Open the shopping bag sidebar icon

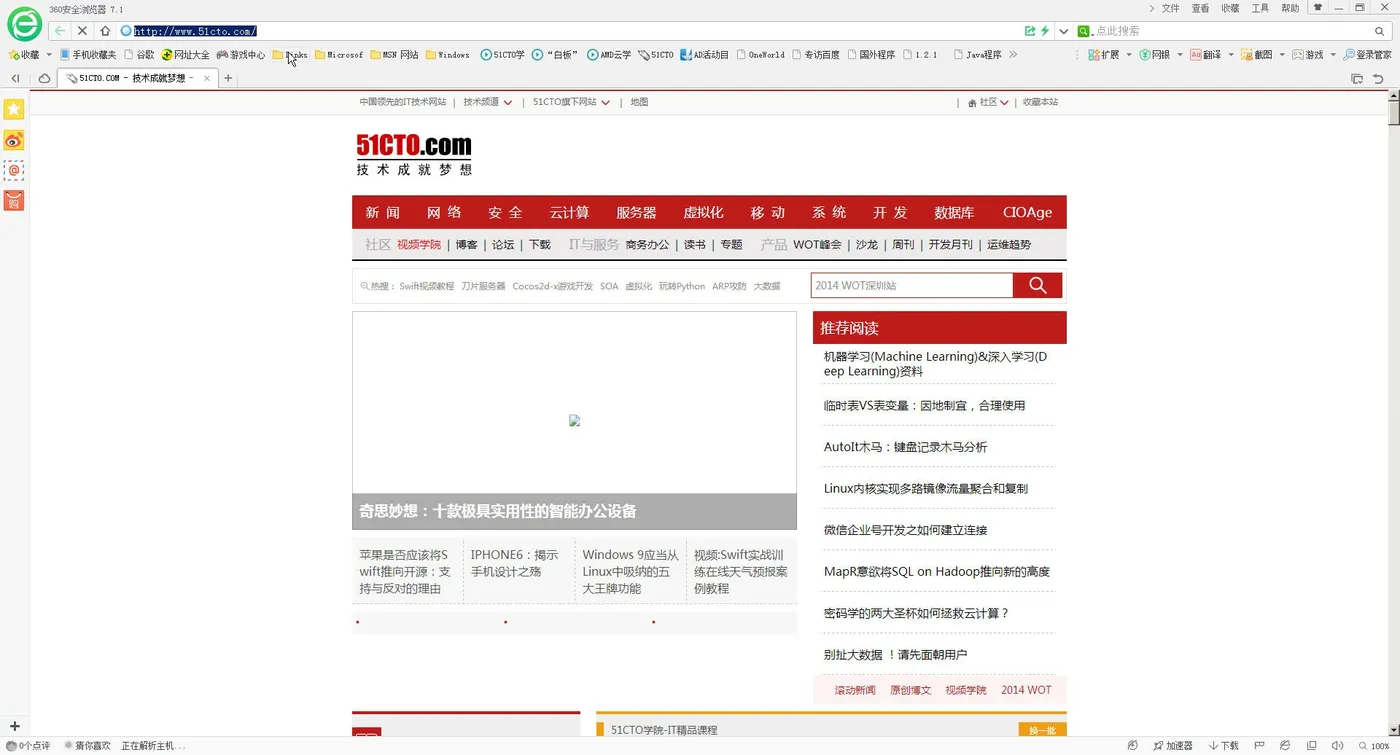pos(14,200)
